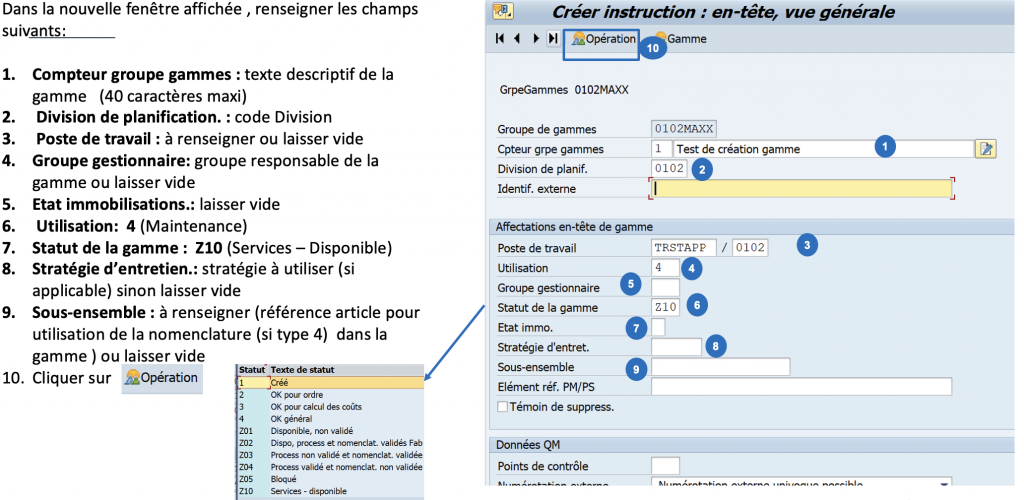Screen dimensions: 1024x500
Task: Focus the Stratégie d'entret. field
Action: click(676, 347)
